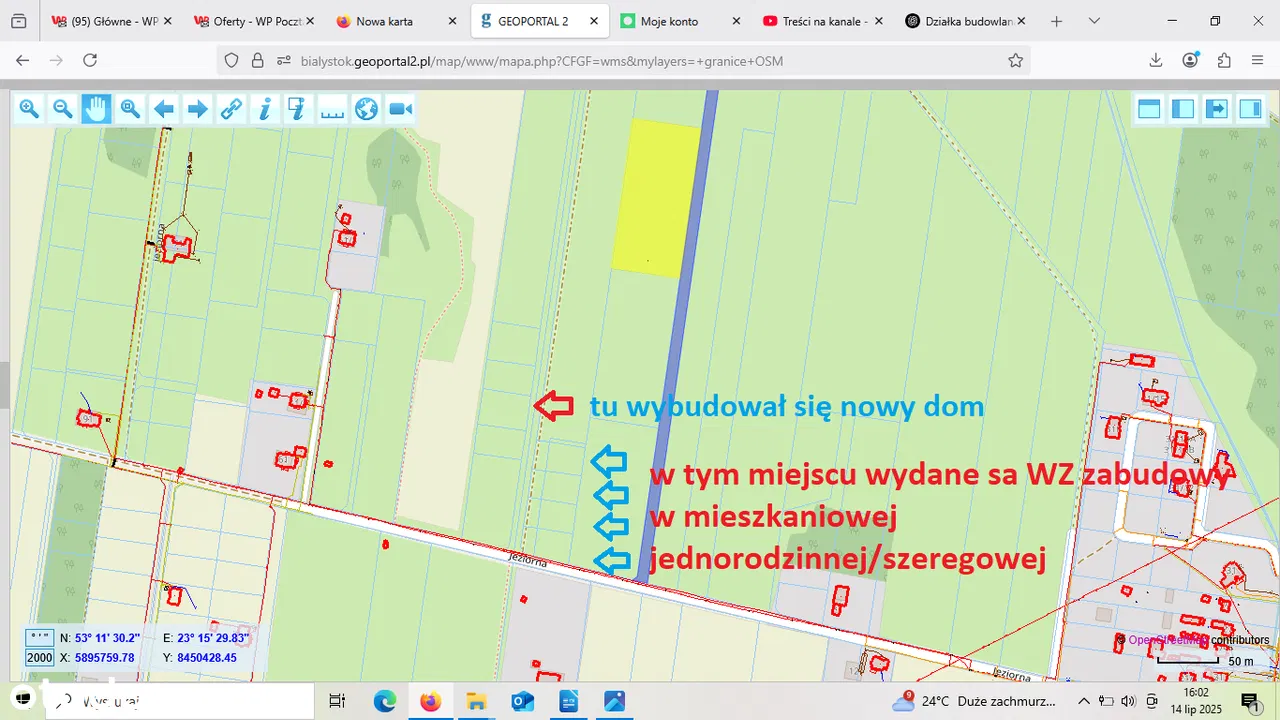The image size is (1280, 720).
Task: Toggle degrees-minutes-seconds coordinate format button
Action: coord(40,637)
